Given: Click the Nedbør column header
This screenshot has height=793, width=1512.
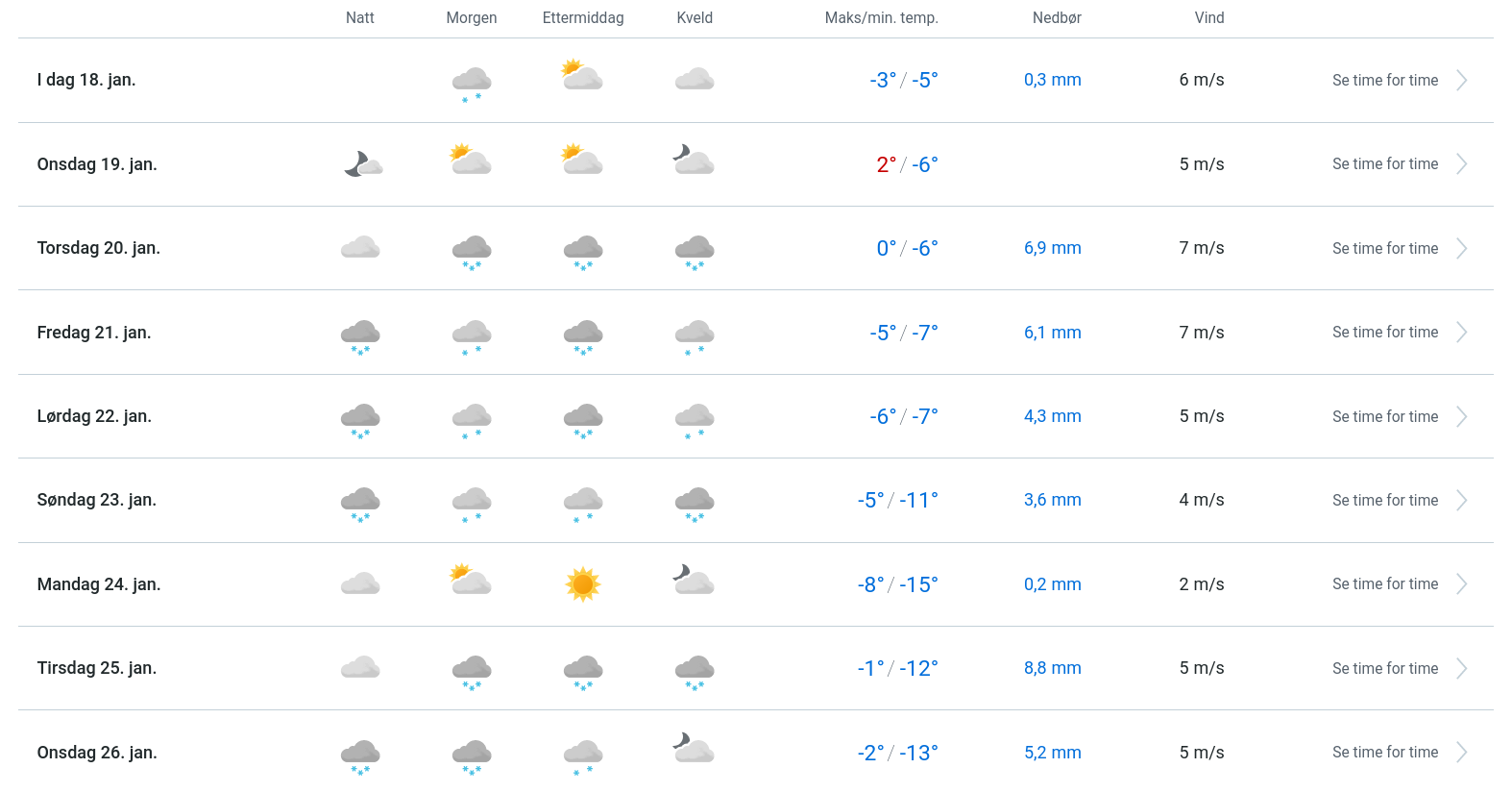Looking at the screenshot, I should pos(1057,18).
